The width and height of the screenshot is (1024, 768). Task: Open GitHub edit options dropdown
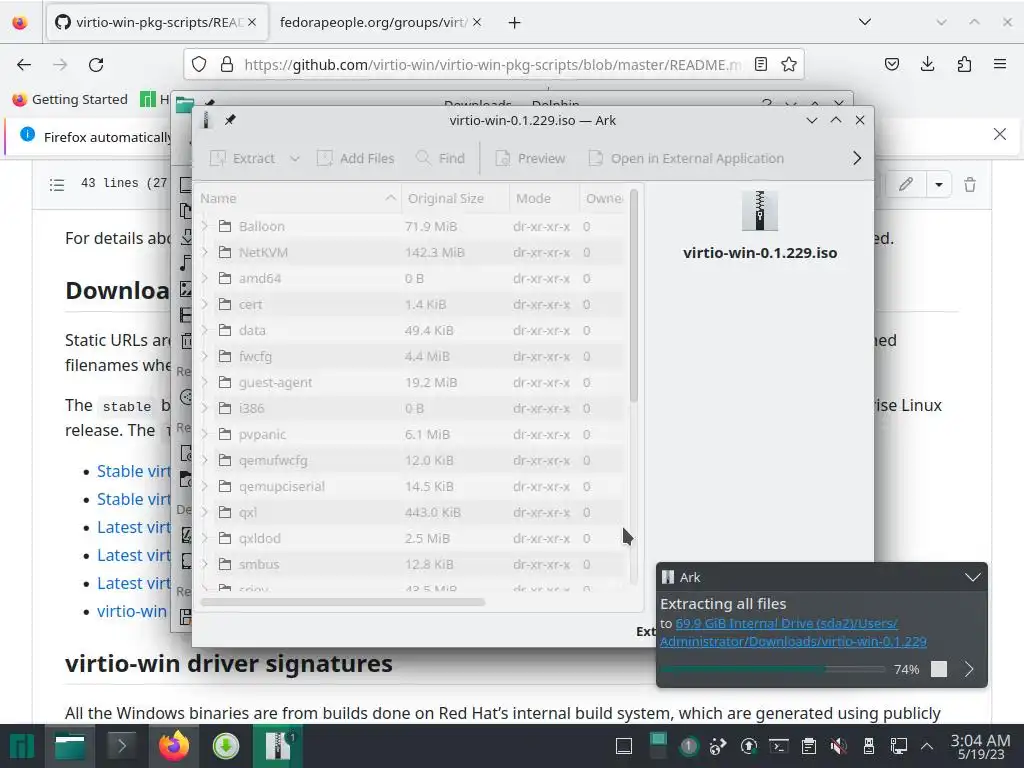[938, 185]
